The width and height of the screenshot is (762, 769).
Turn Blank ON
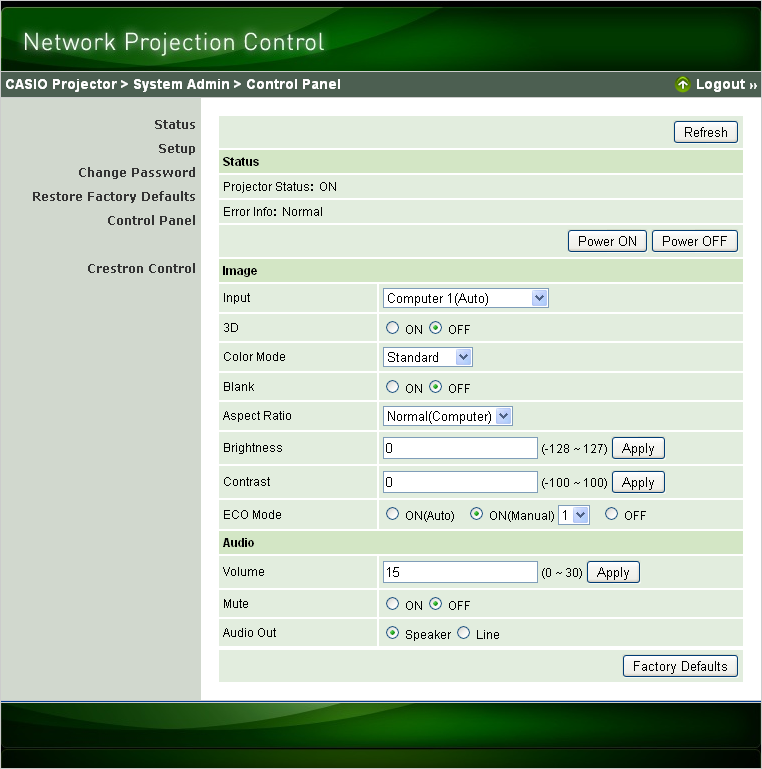(392, 387)
